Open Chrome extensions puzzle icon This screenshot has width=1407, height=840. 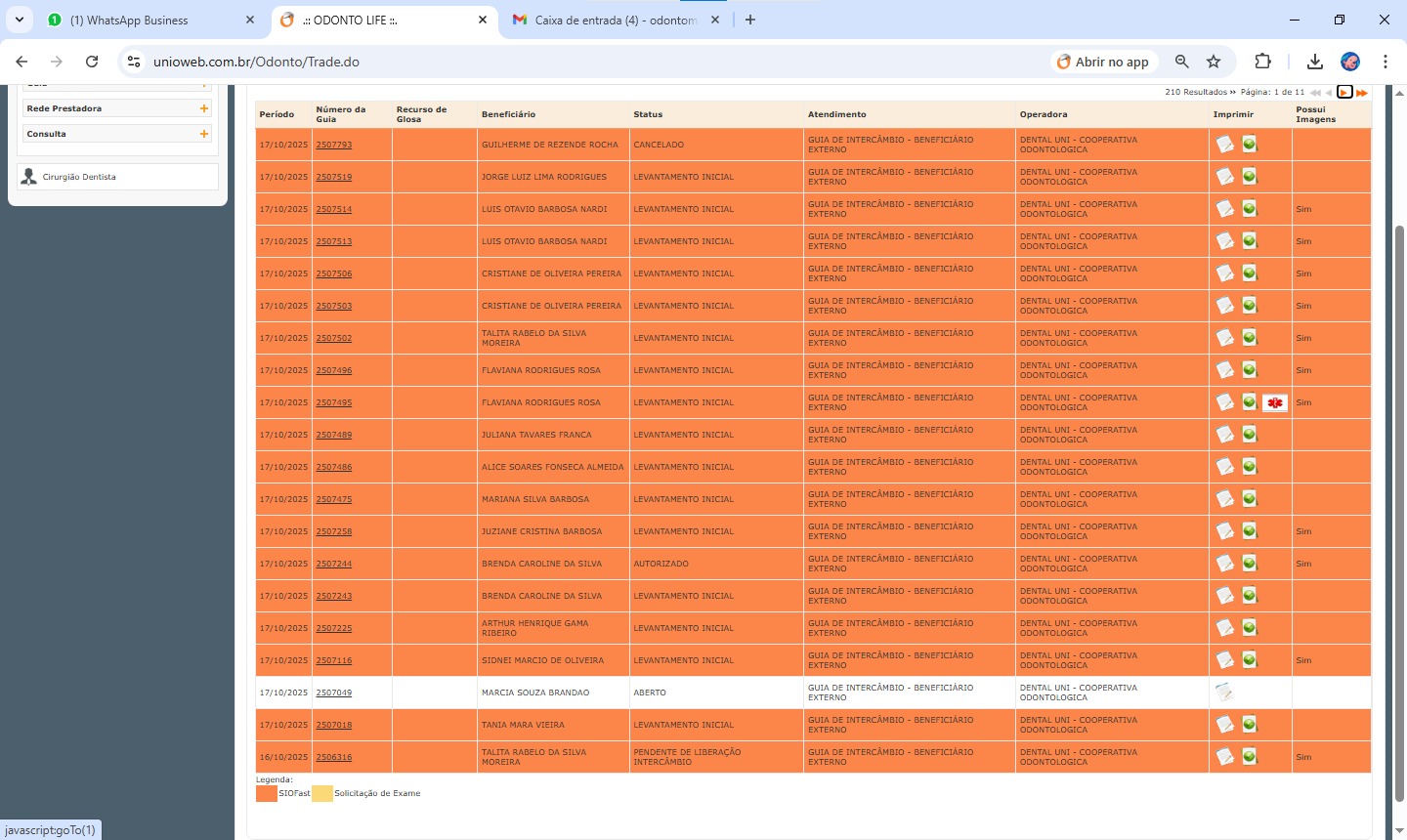[x=1262, y=62]
